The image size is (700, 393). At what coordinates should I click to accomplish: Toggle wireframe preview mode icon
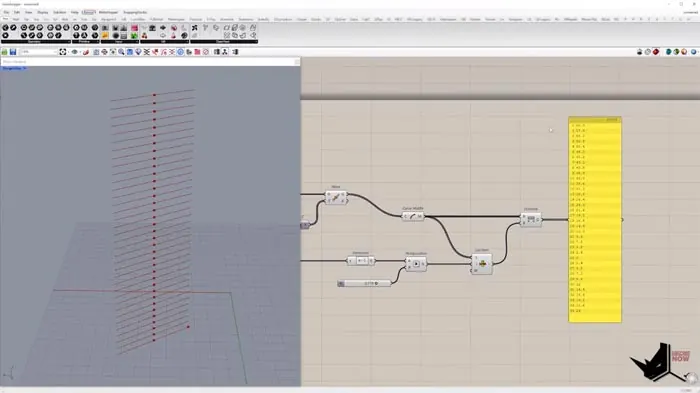coord(648,52)
